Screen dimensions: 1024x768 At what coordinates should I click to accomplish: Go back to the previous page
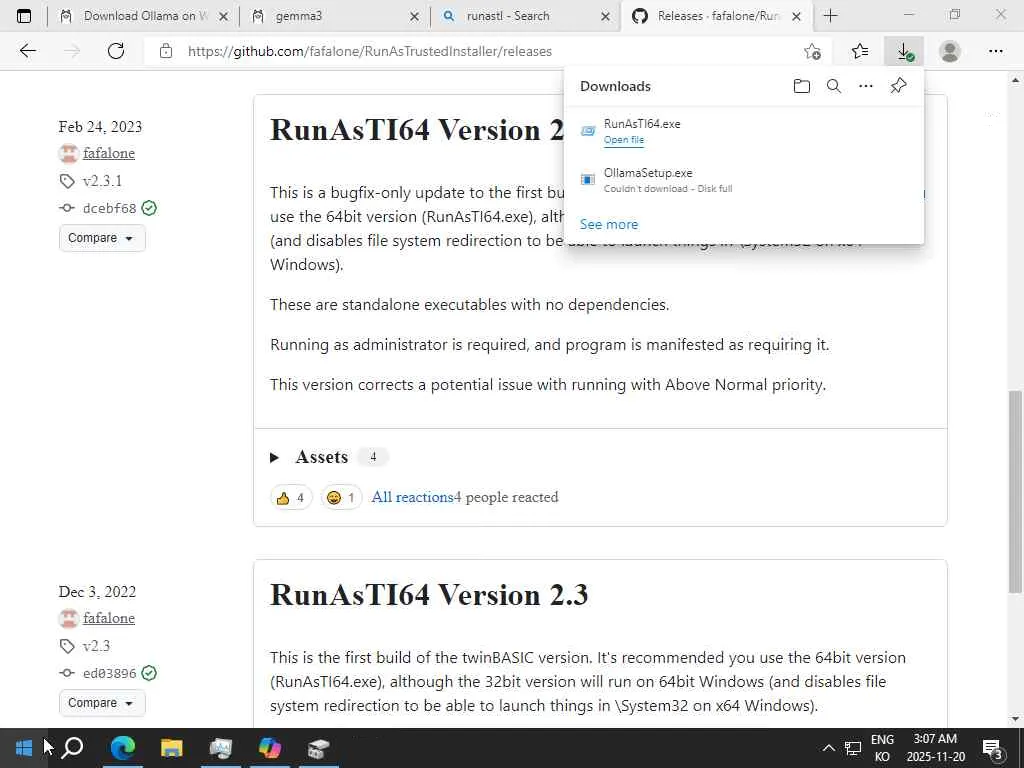[27, 51]
